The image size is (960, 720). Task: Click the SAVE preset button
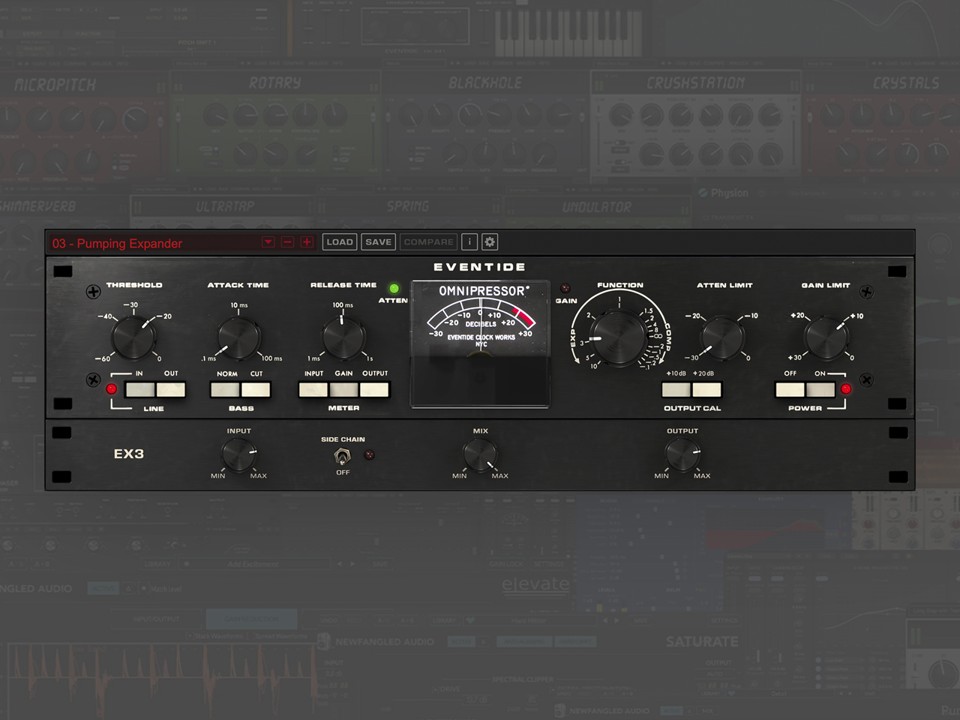point(378,242)
